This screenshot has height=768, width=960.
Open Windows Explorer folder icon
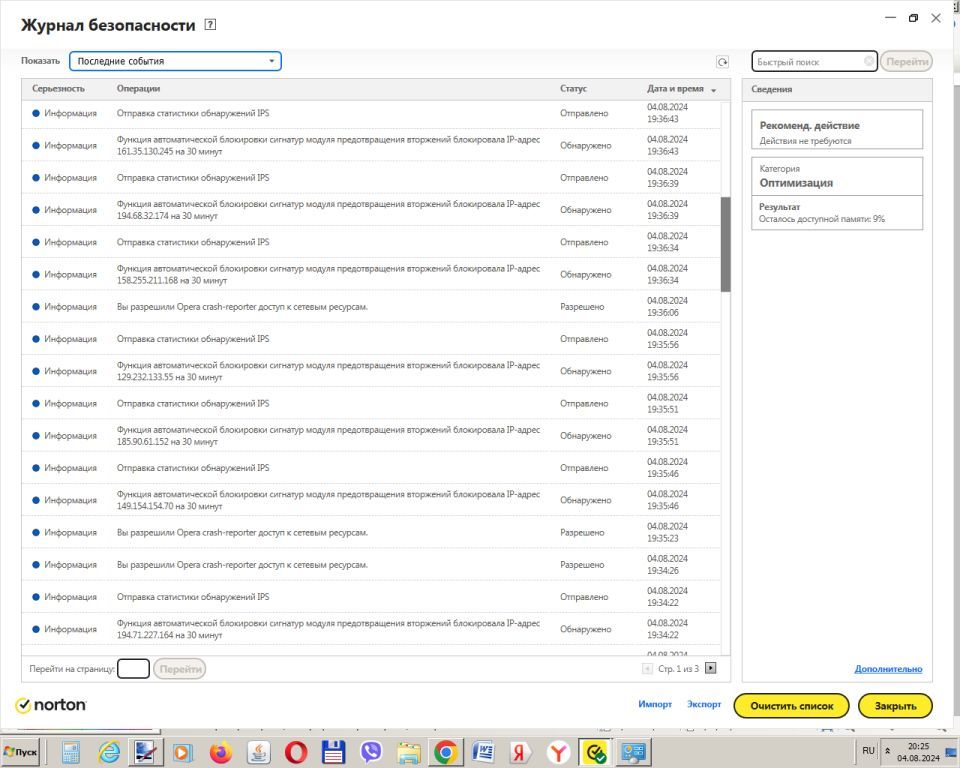point(408,752)
